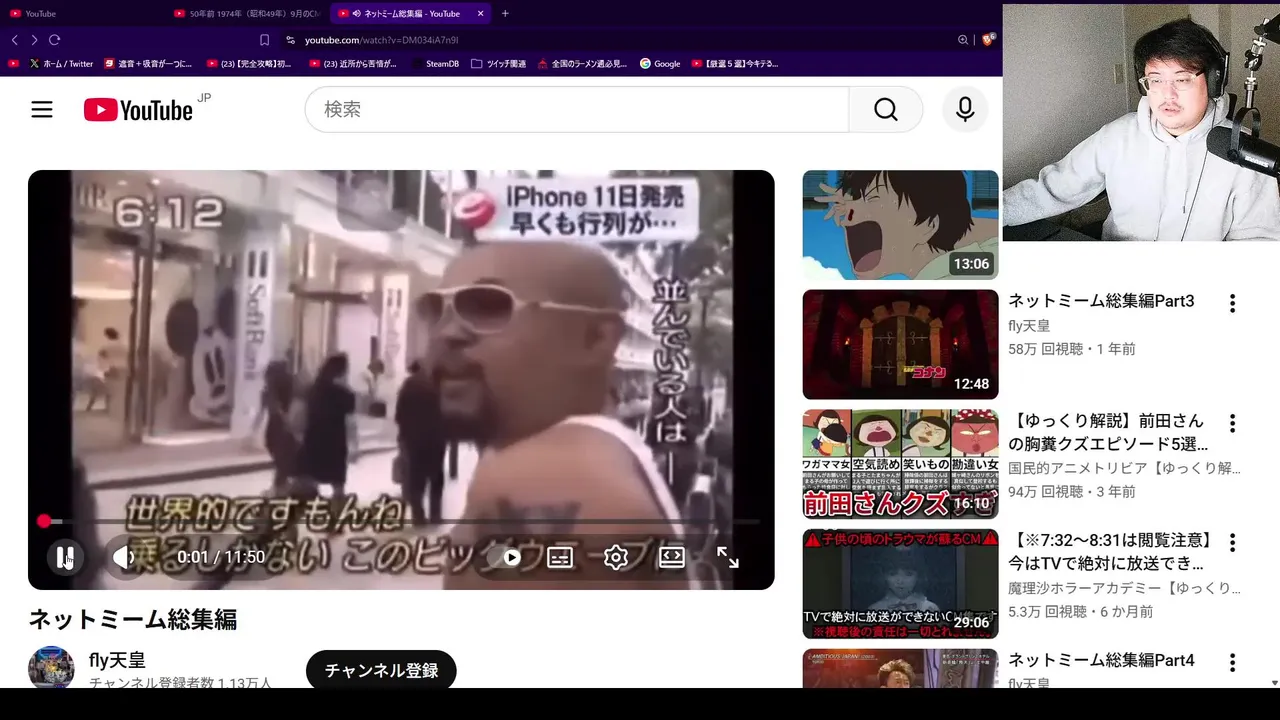Open ネットミーム総集編Part3 title link
This screenshot has width=1280, height=720.
point(1101,301)
